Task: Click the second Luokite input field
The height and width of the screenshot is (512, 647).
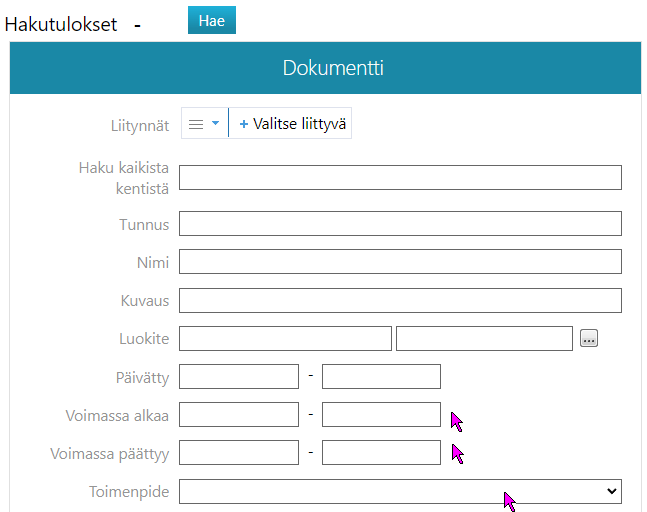Action: 484,339
